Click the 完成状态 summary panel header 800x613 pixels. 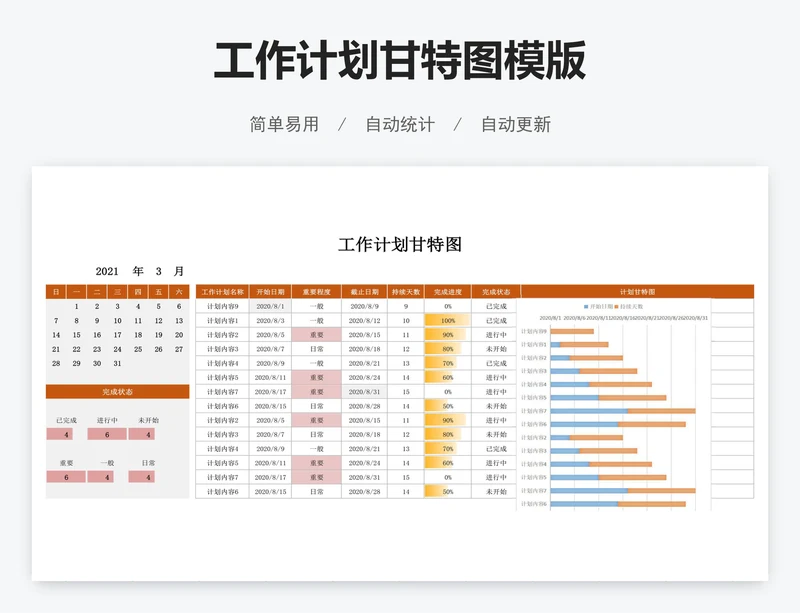click(x=117, y=392)
